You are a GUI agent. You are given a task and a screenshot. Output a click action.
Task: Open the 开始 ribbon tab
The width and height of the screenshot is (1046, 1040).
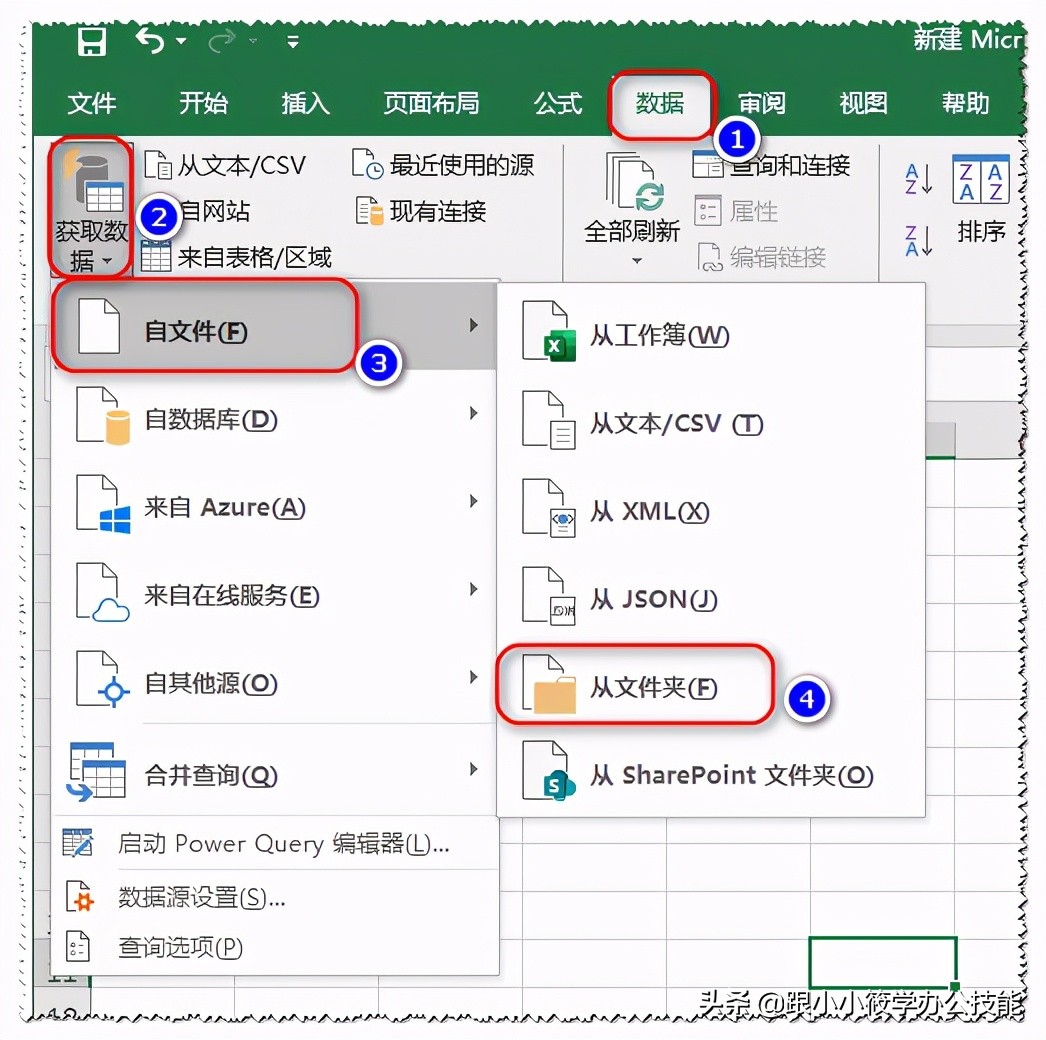pos(204,102)
